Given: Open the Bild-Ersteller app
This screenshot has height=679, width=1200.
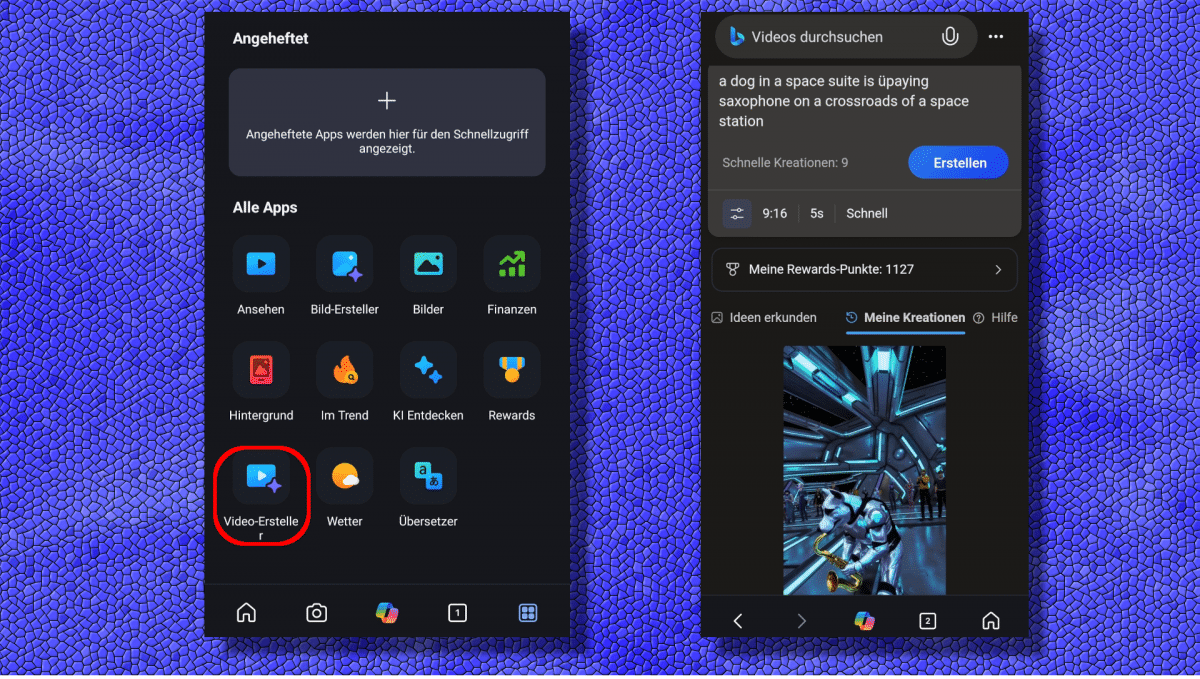Looking at the screenshot, I should point(345,264).
